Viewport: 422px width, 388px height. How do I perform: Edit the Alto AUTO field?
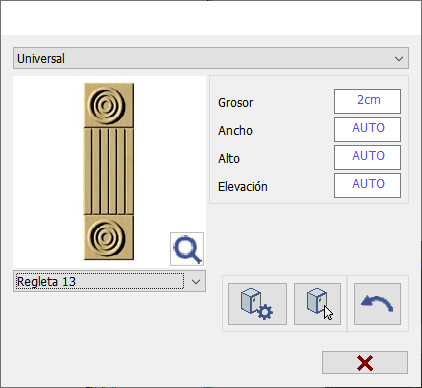click(367, 157)
